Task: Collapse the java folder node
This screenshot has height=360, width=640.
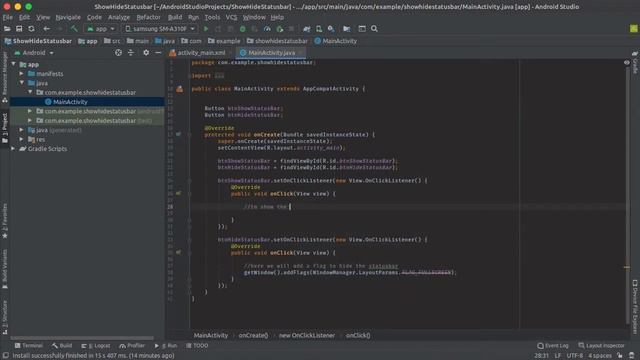Action: click(x=21, y=83)
